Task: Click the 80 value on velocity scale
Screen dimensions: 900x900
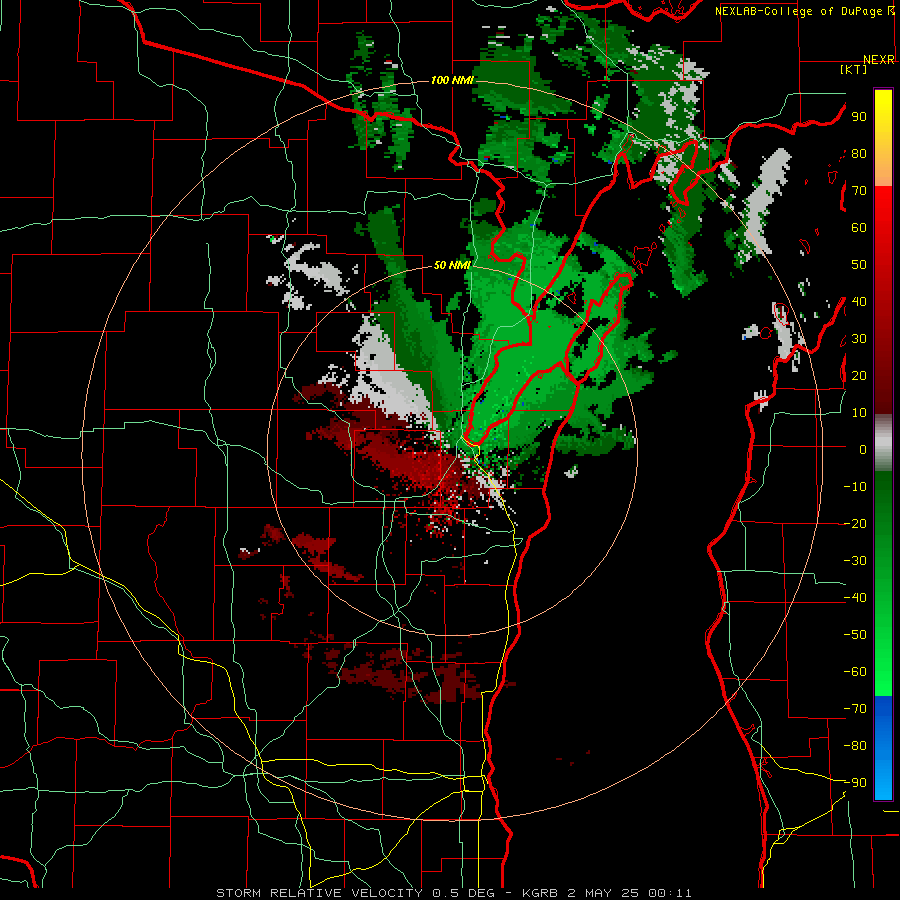Action: tap(859, 153)
